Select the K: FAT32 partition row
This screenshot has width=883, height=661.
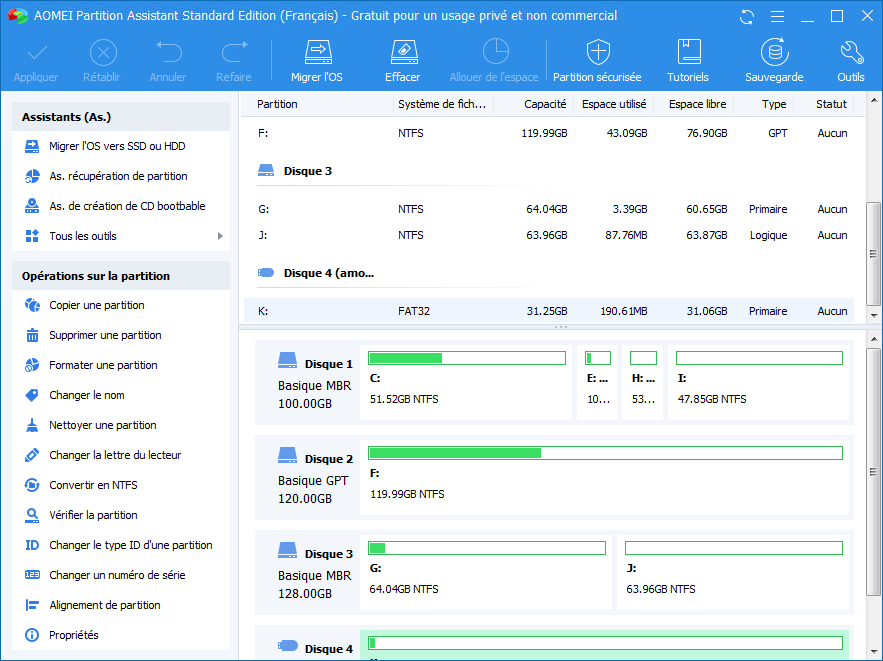tap(549, 311)
